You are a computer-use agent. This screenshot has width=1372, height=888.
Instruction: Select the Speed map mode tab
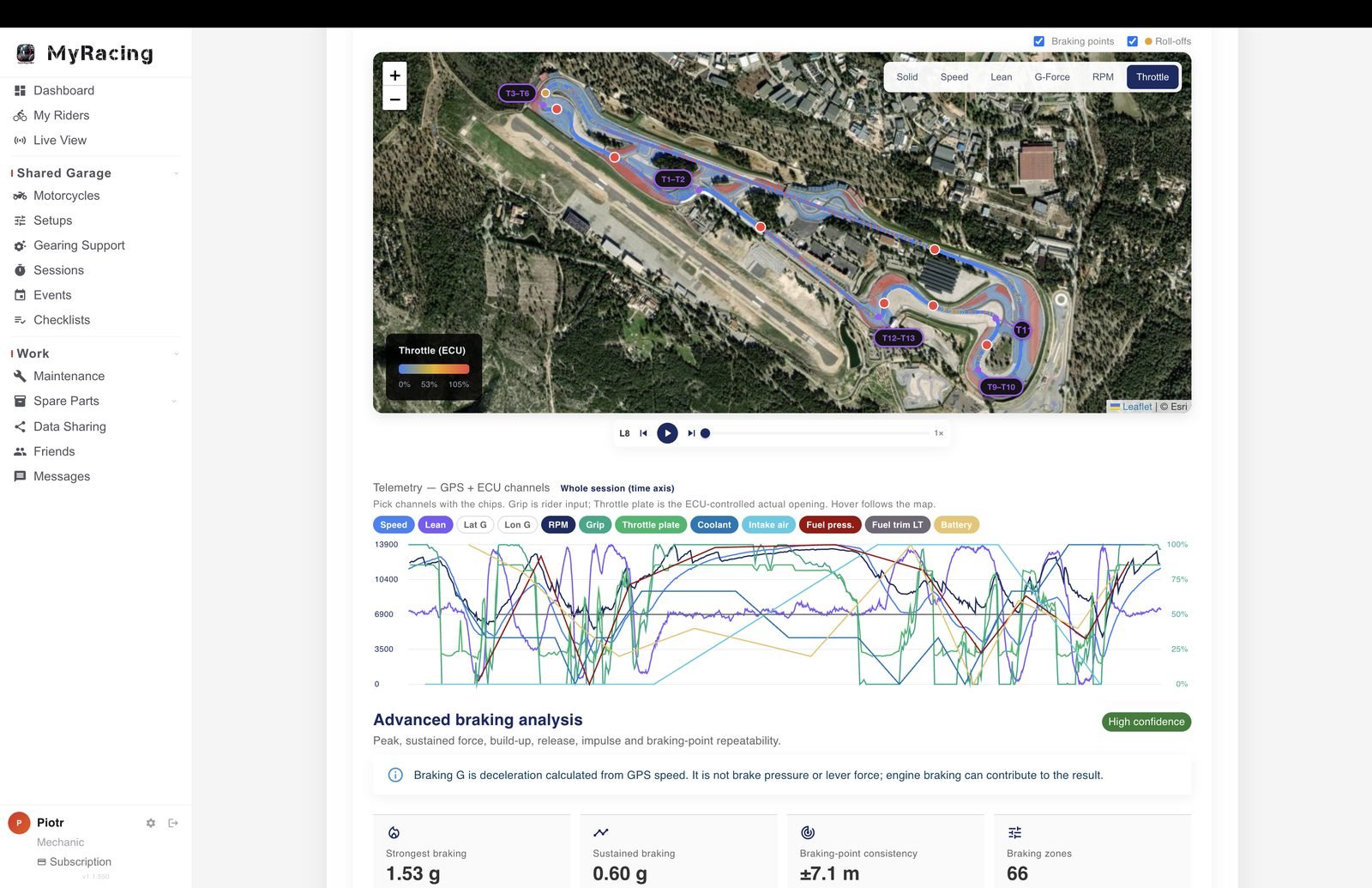[x=954, y=77]
